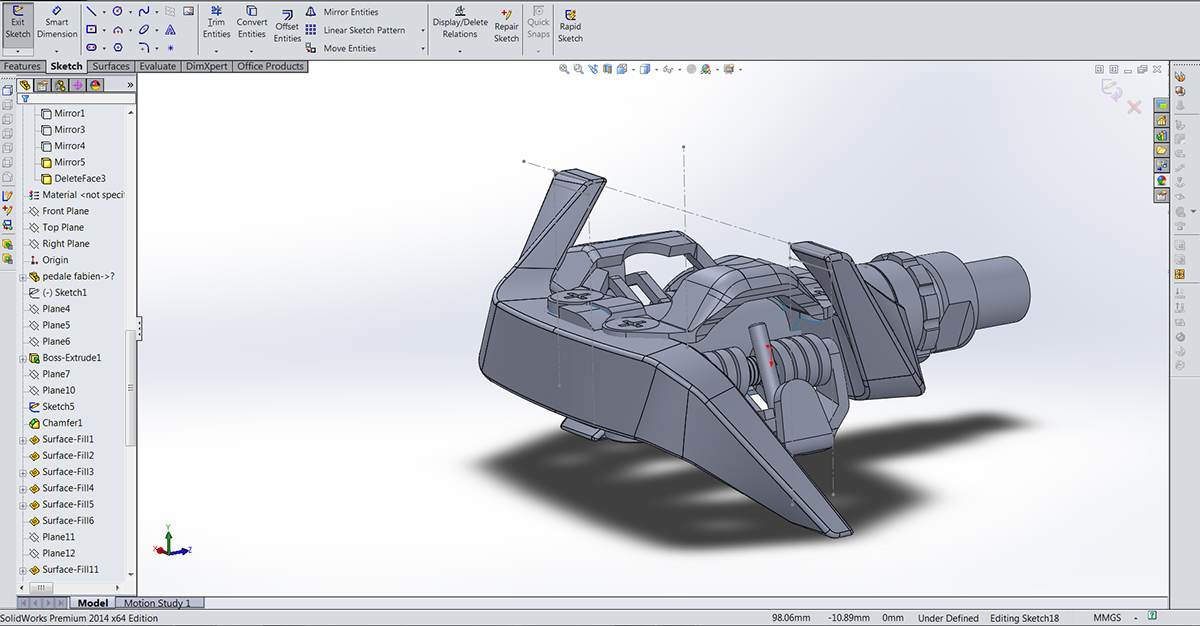
Task: Click the Exit Sketch button
Action: click(18, 23)
